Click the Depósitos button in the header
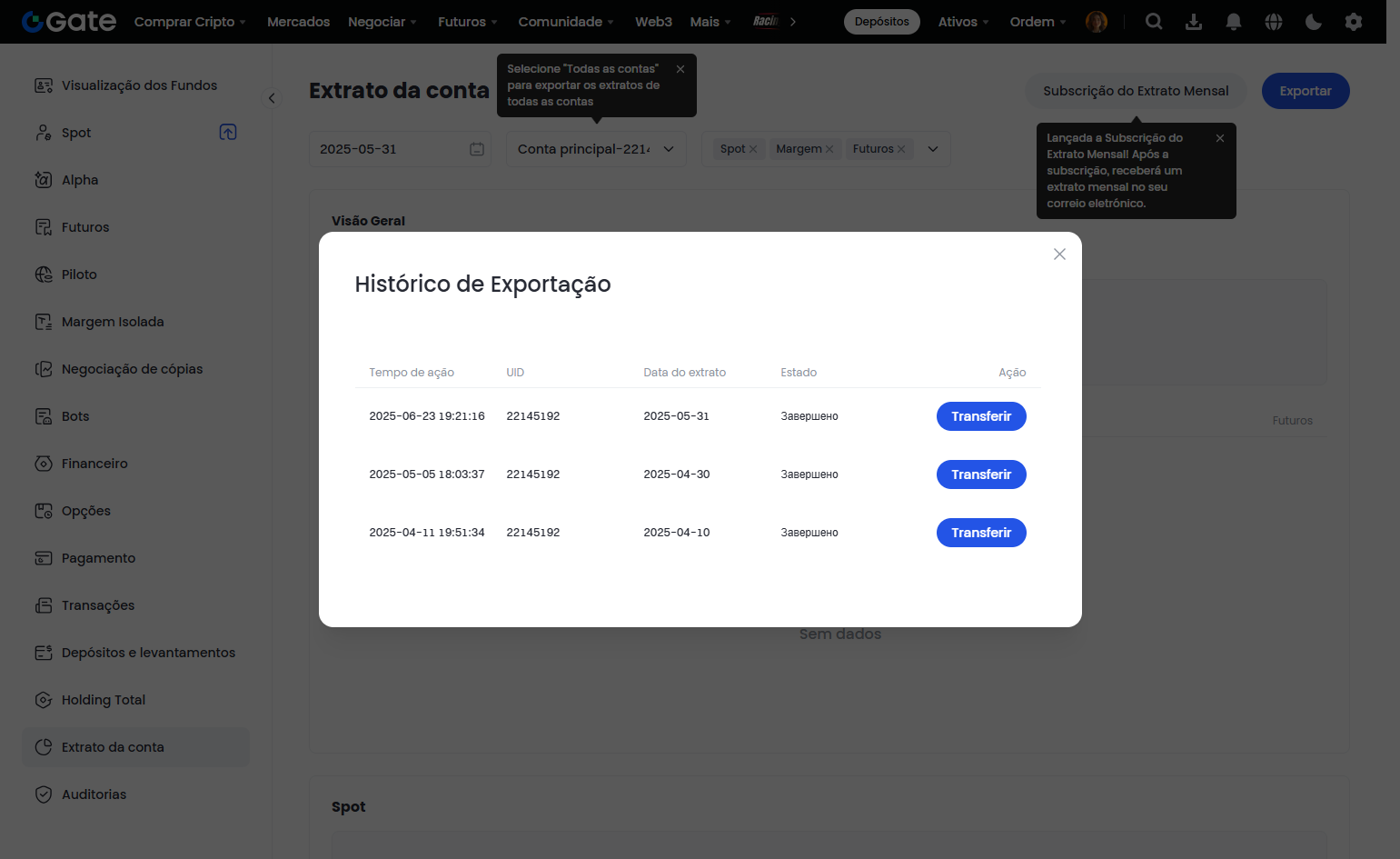The image size is (1400, 859). click(881, 22)
